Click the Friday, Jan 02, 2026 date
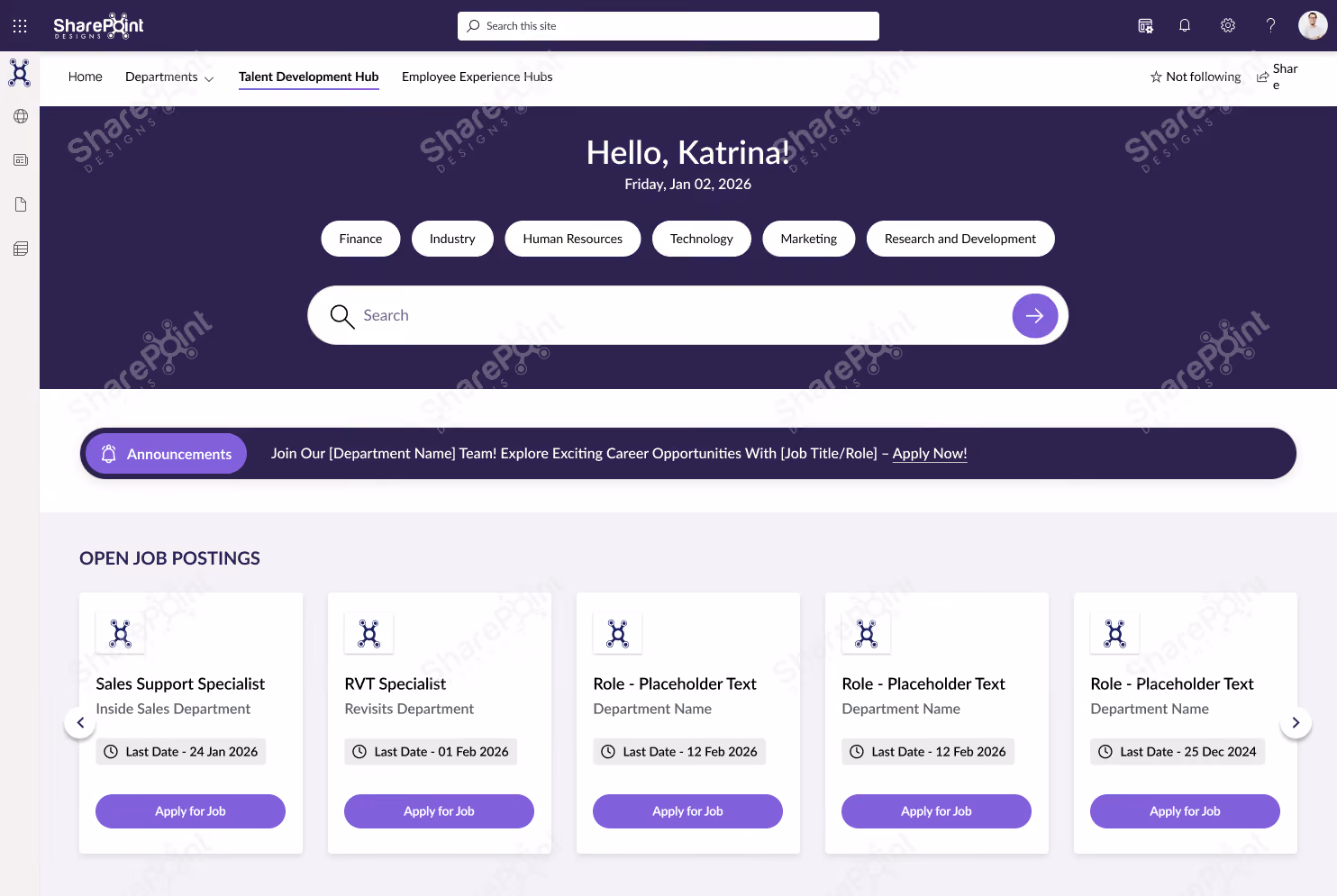Image resolution: width=1337 pixels, height=896 pixels. click(x=688, y=184)
